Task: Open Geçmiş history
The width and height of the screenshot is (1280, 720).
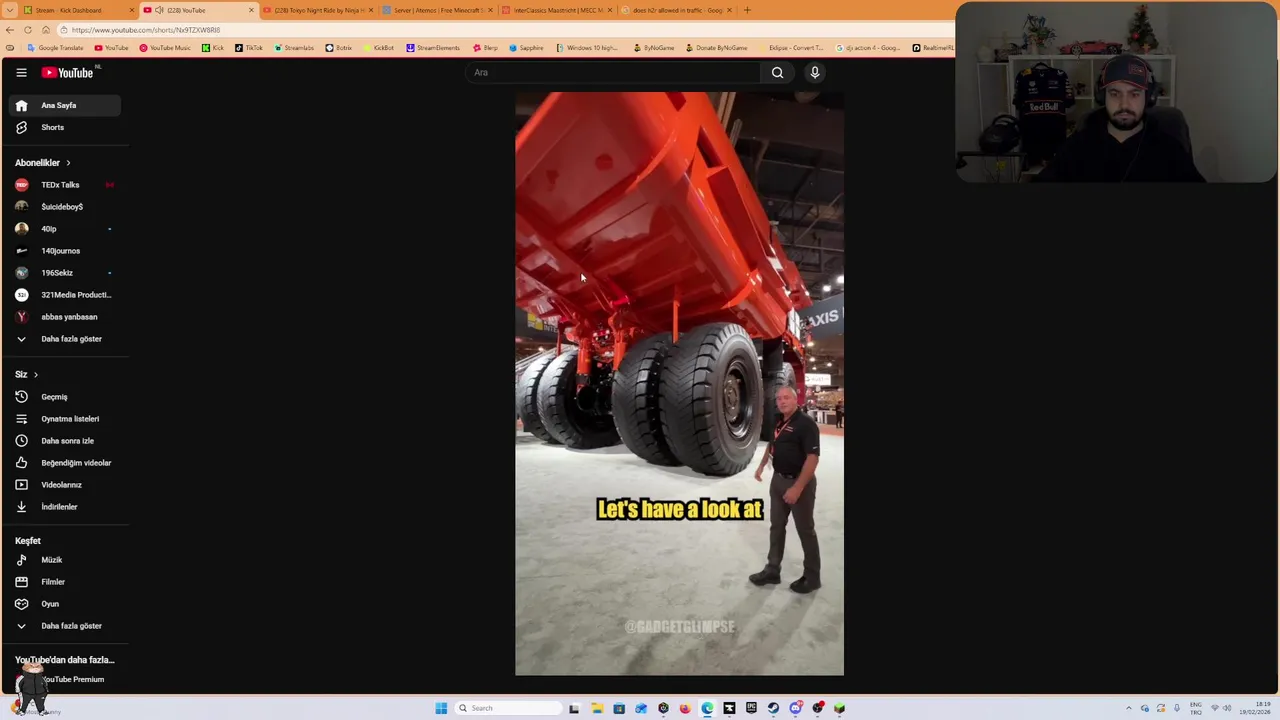Action: 64,397
